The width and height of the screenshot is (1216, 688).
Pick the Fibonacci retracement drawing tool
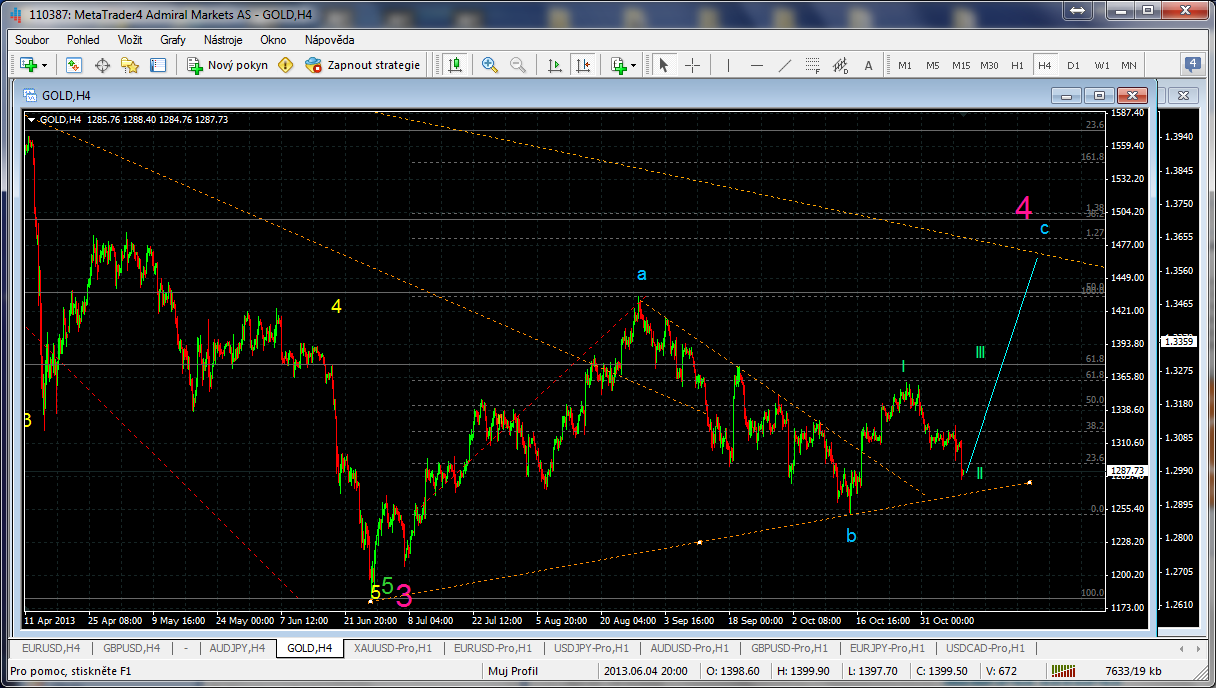(813, 65)
